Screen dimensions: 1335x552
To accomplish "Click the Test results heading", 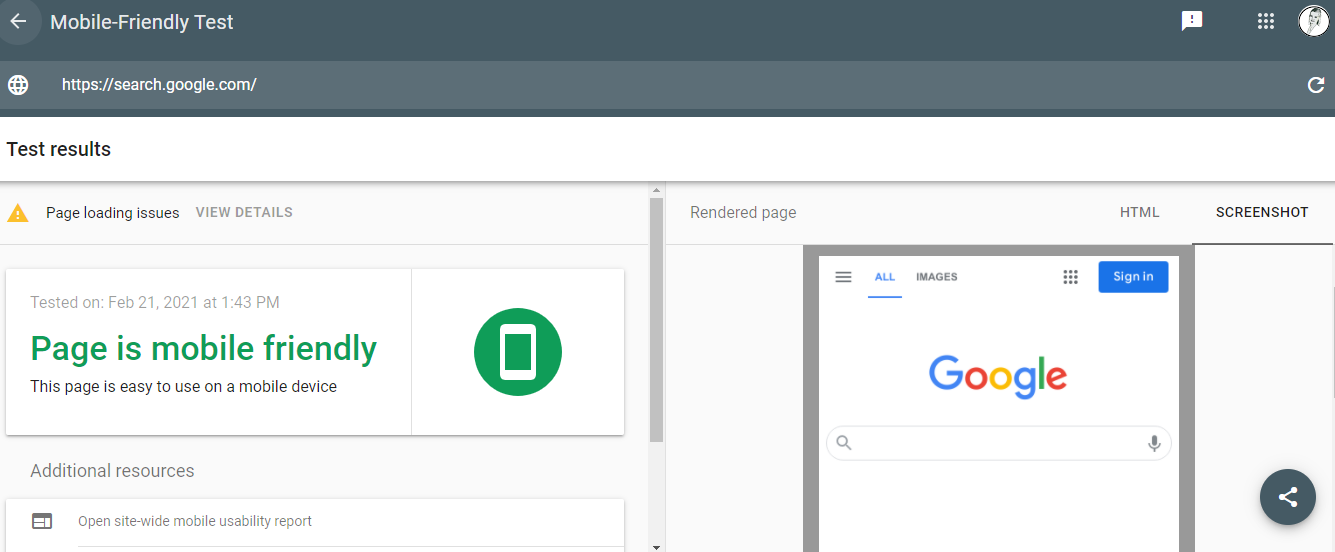I will click(x=59, y=149).
